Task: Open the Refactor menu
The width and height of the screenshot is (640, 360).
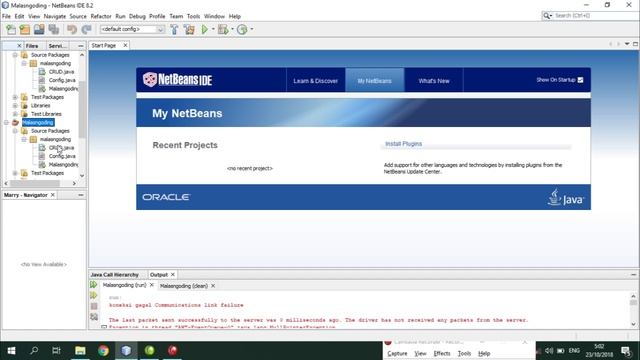Action: (101, 16)
